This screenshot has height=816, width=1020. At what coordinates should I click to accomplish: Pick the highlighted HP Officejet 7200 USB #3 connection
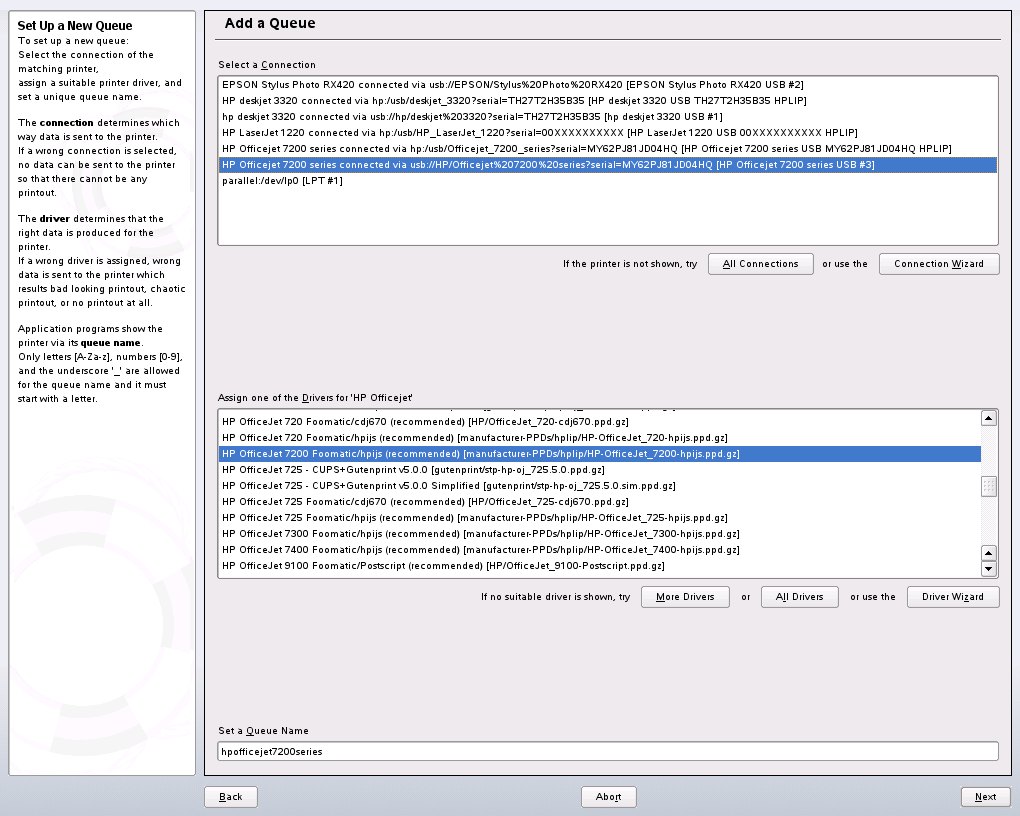548,165
